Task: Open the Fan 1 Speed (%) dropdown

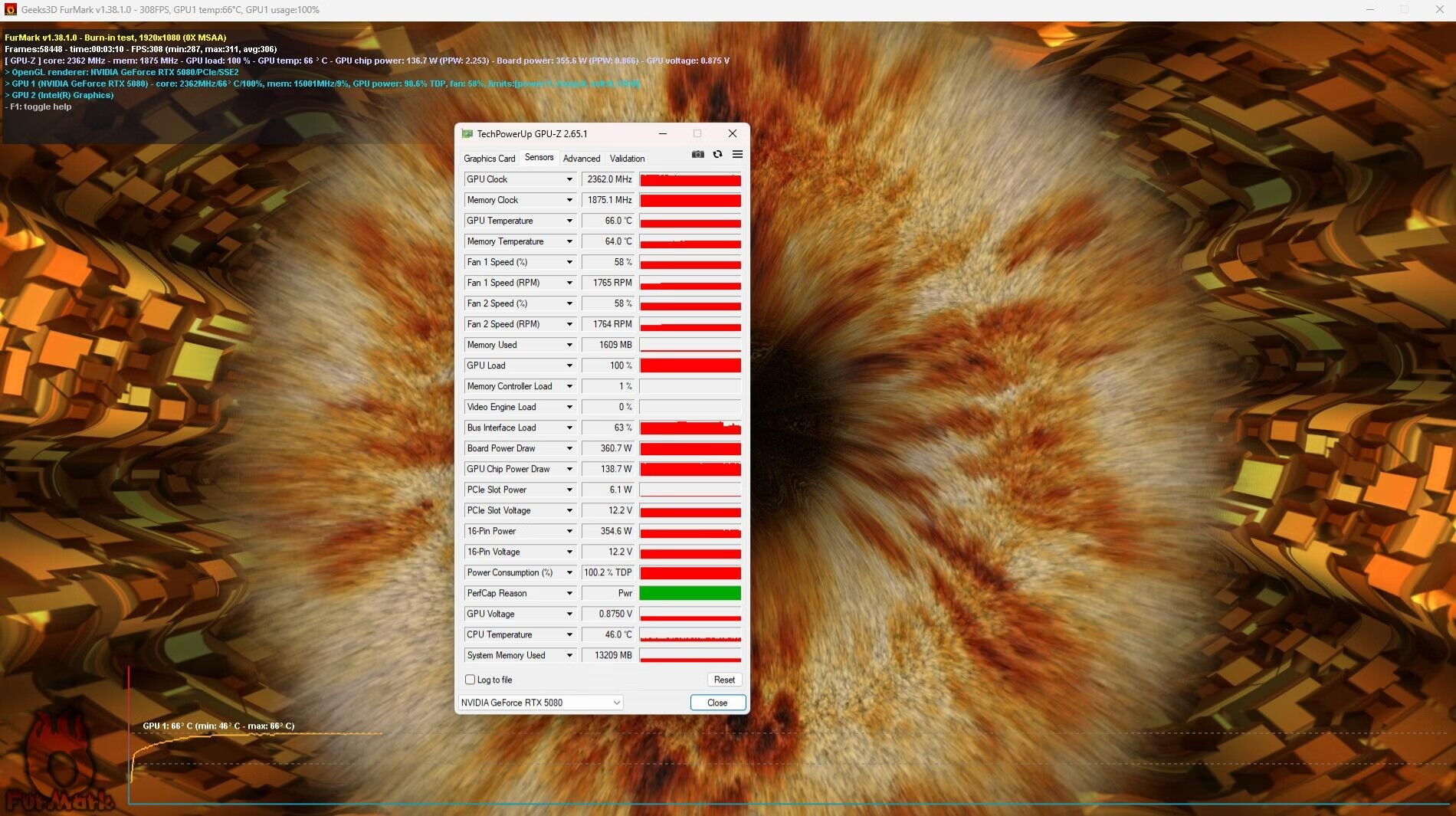Action: pos(569,262)
